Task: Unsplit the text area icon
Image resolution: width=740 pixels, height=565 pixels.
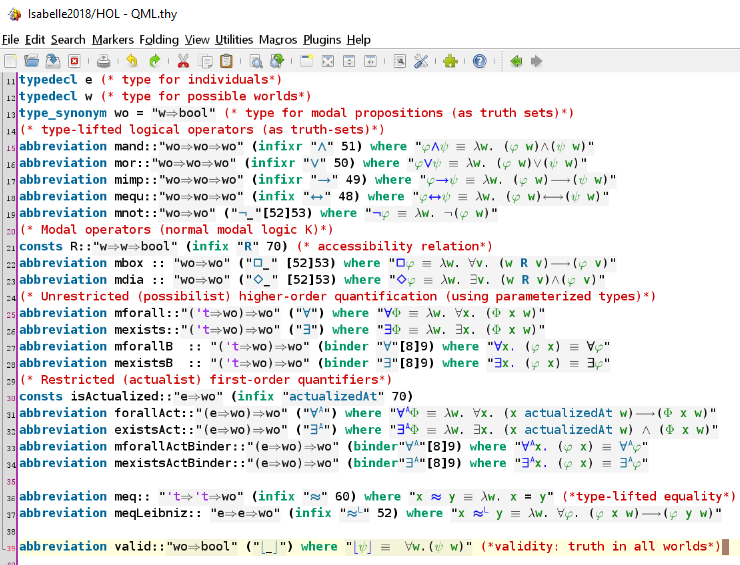Action: pyautogui.click(x=328, y=61)
